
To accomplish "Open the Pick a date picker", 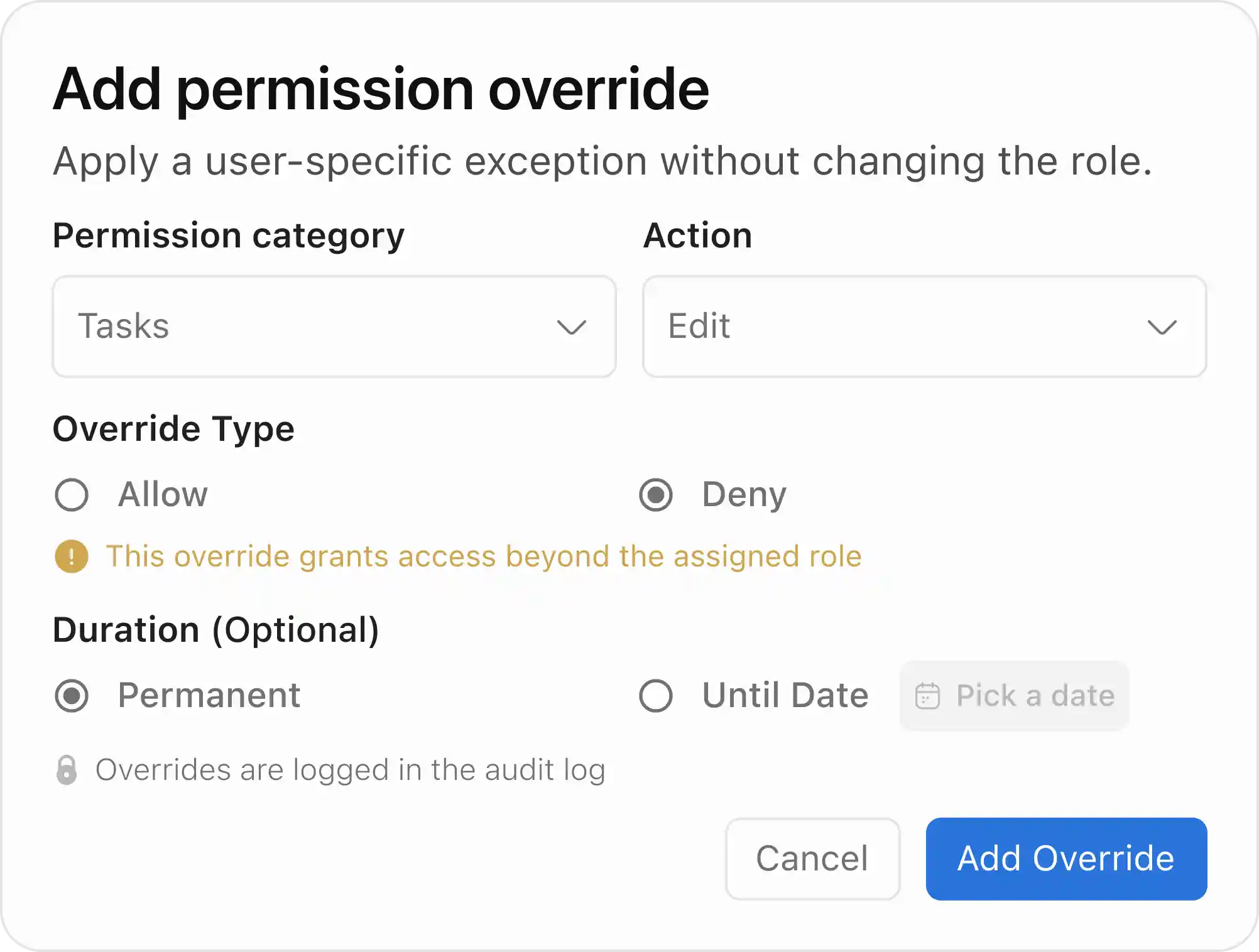I will click(1014, 696).
